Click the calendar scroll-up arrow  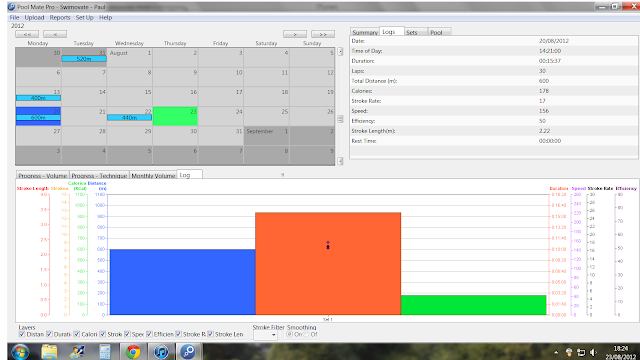tap(340, 52)
